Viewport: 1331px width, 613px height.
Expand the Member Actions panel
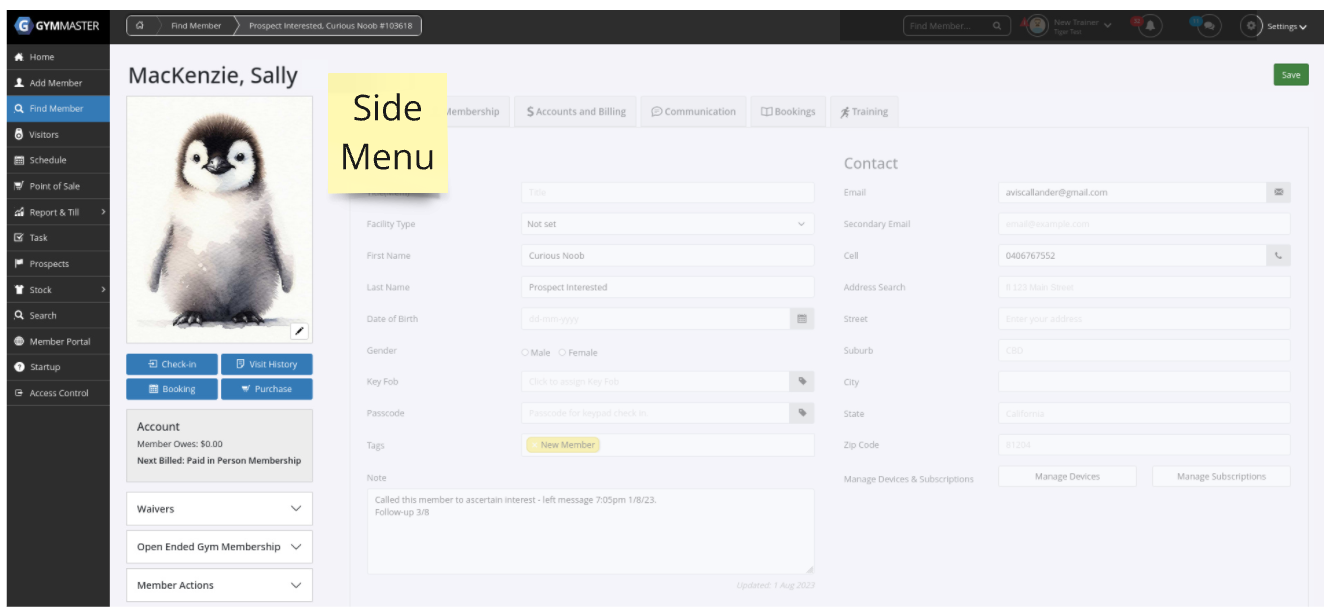coord(219,585)
